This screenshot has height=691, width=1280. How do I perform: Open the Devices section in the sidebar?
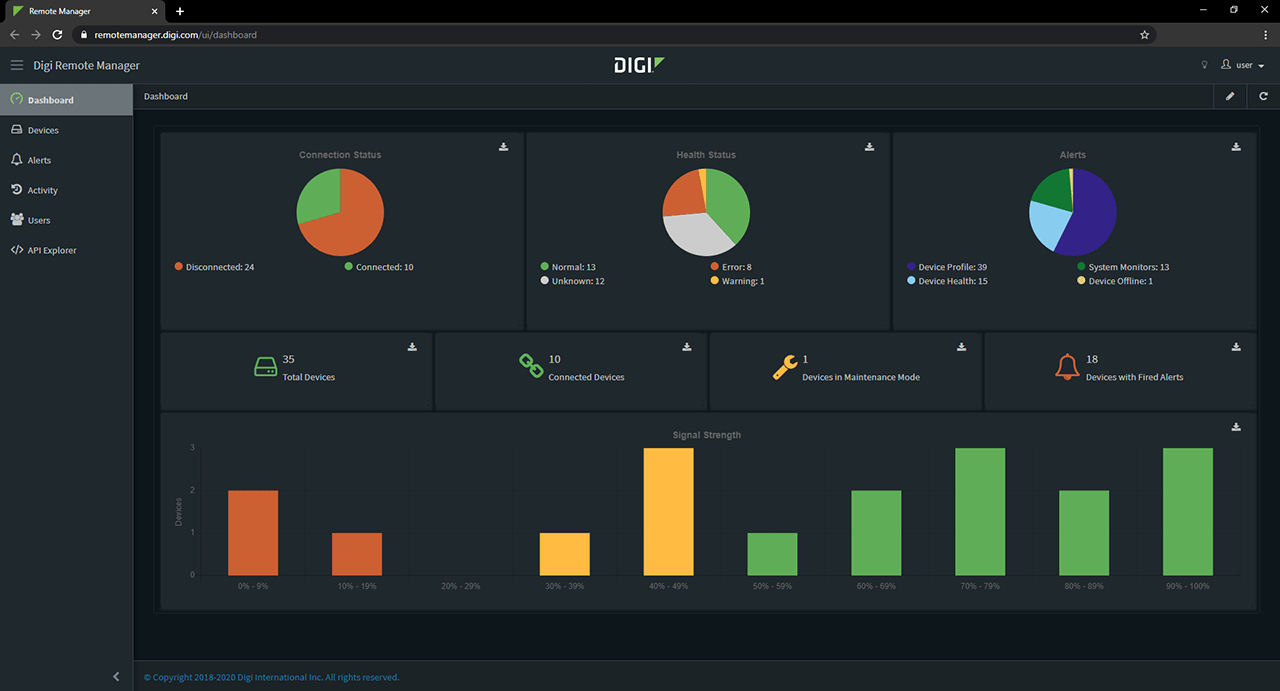[40, 129]
